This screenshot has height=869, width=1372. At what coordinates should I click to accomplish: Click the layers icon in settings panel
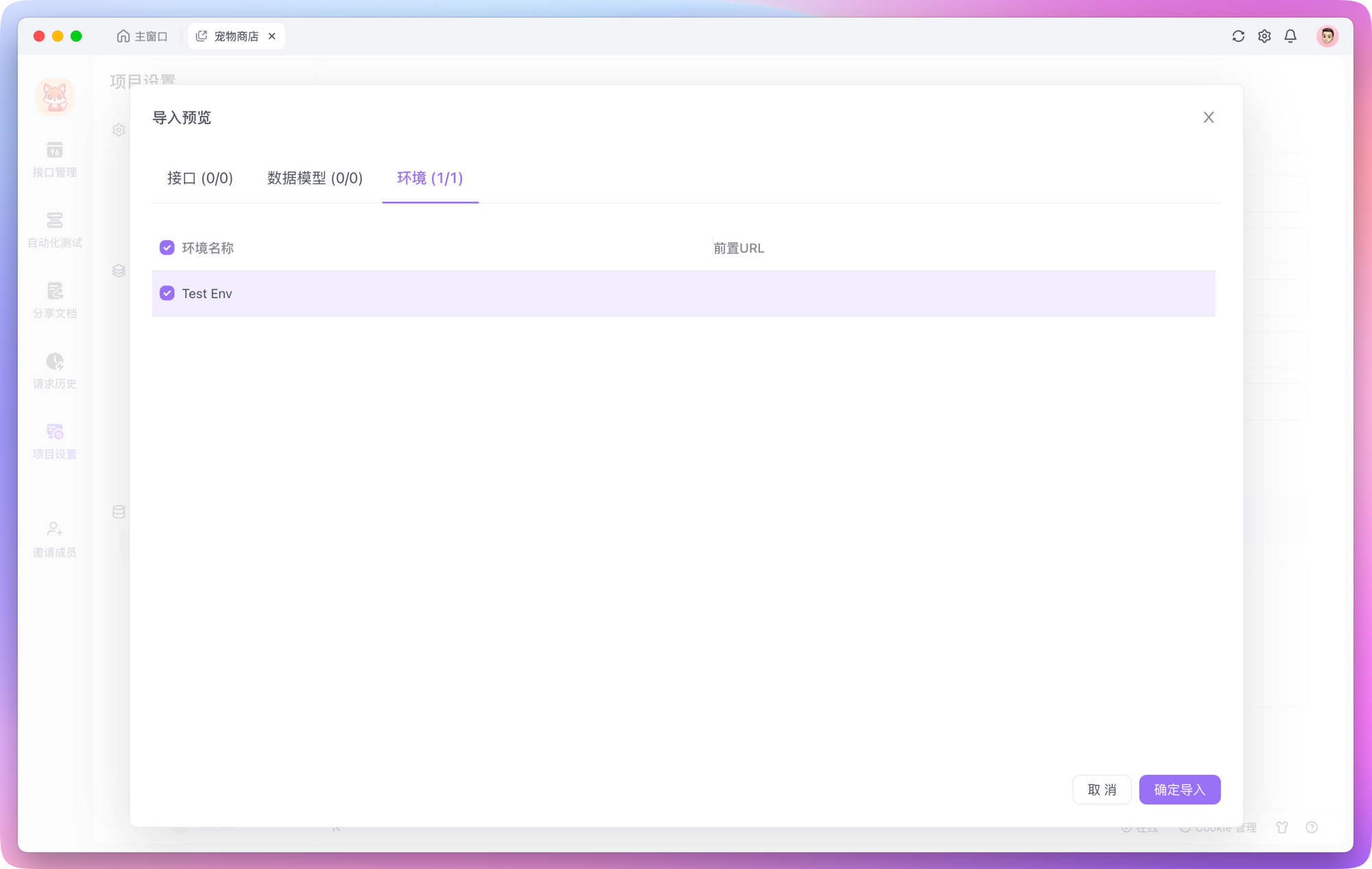[x=119, y=271]
